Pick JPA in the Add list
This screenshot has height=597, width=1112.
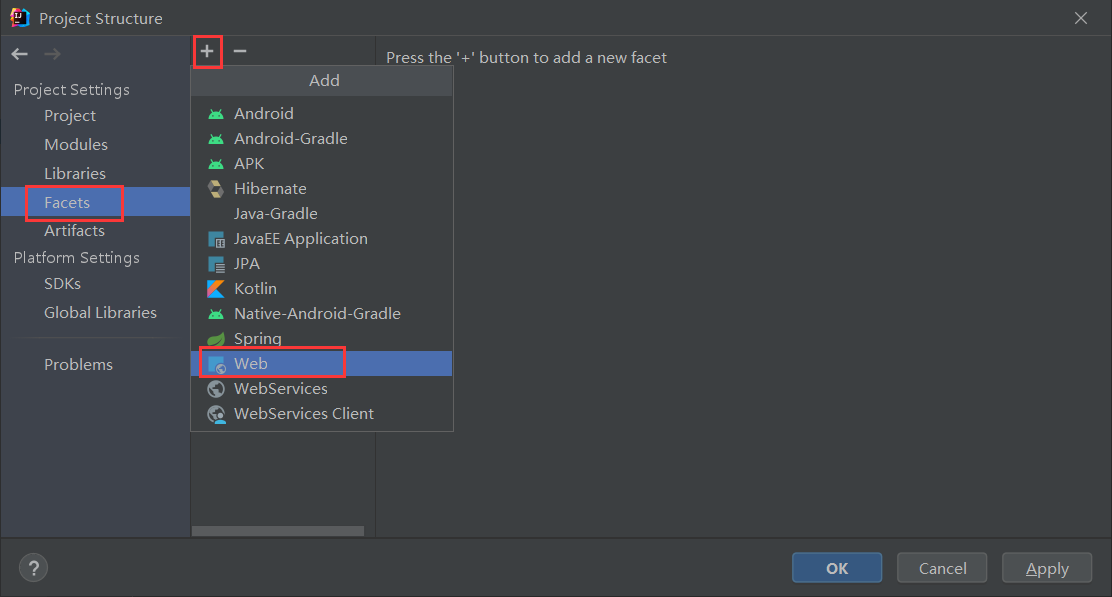pos(246,264)
